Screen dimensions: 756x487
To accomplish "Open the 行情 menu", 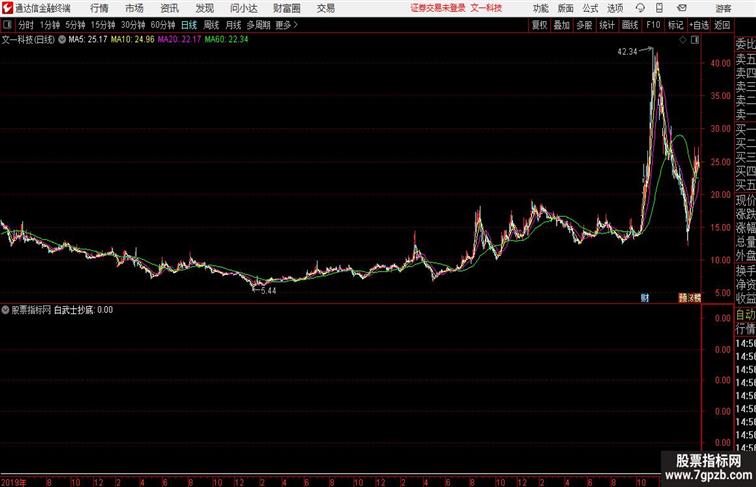I will pos(99,8).
